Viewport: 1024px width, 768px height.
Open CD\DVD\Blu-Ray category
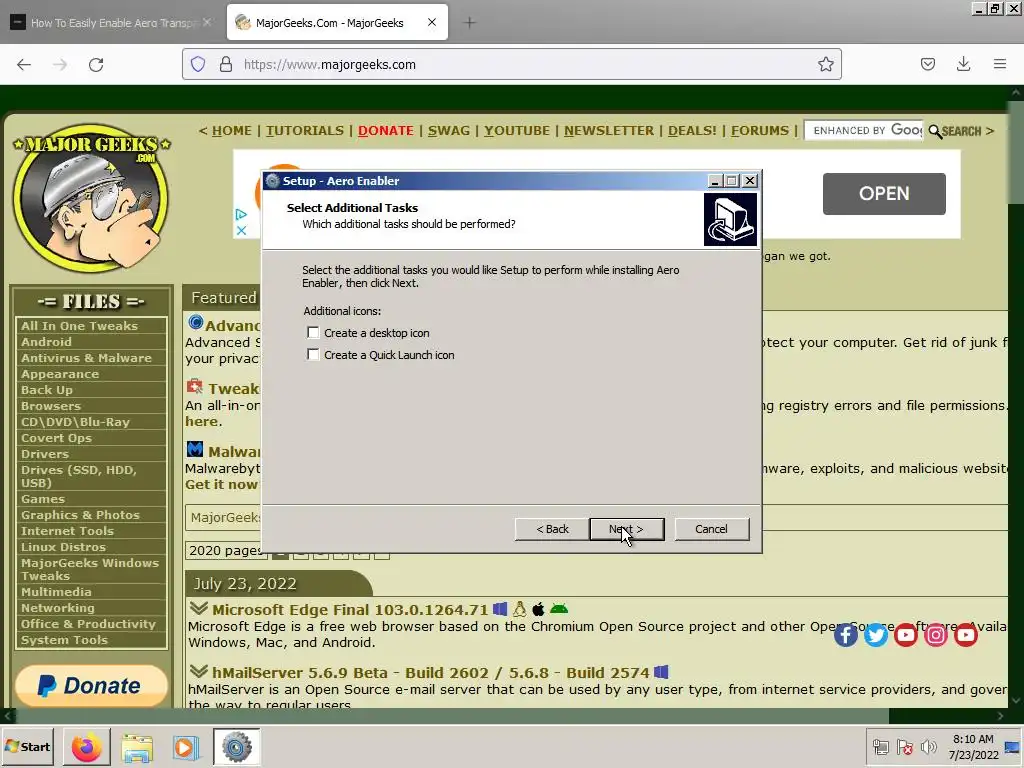coord(75,422)
